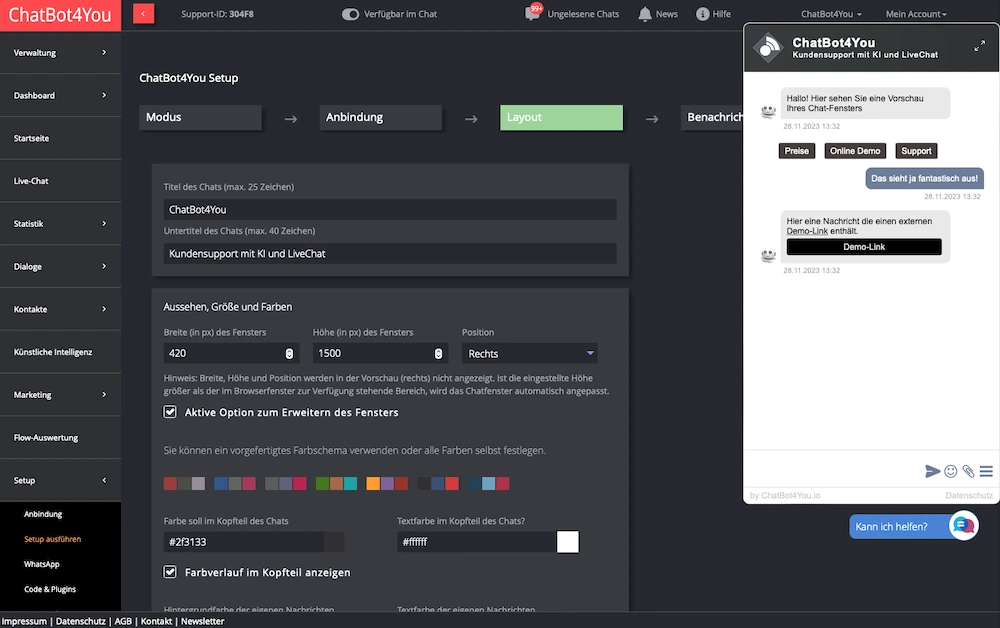1000x628 pixels.
Task: Collapse the Setup sidebar menu
Action: coord(61,480)
